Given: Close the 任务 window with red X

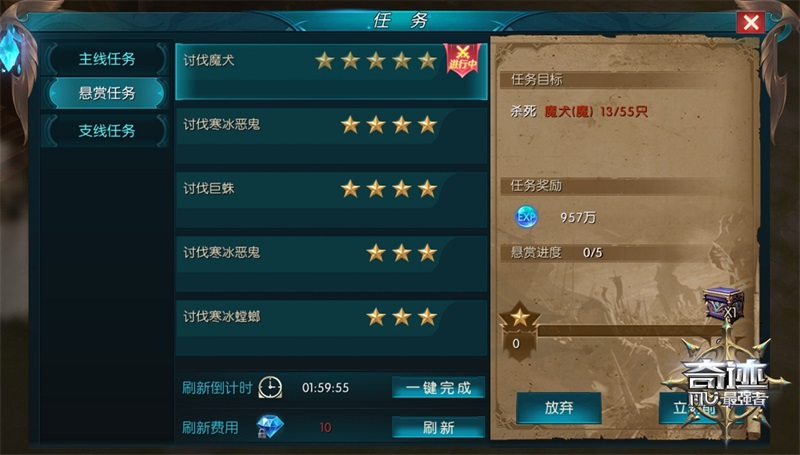Looking at the screenshot, I should 751,22.
